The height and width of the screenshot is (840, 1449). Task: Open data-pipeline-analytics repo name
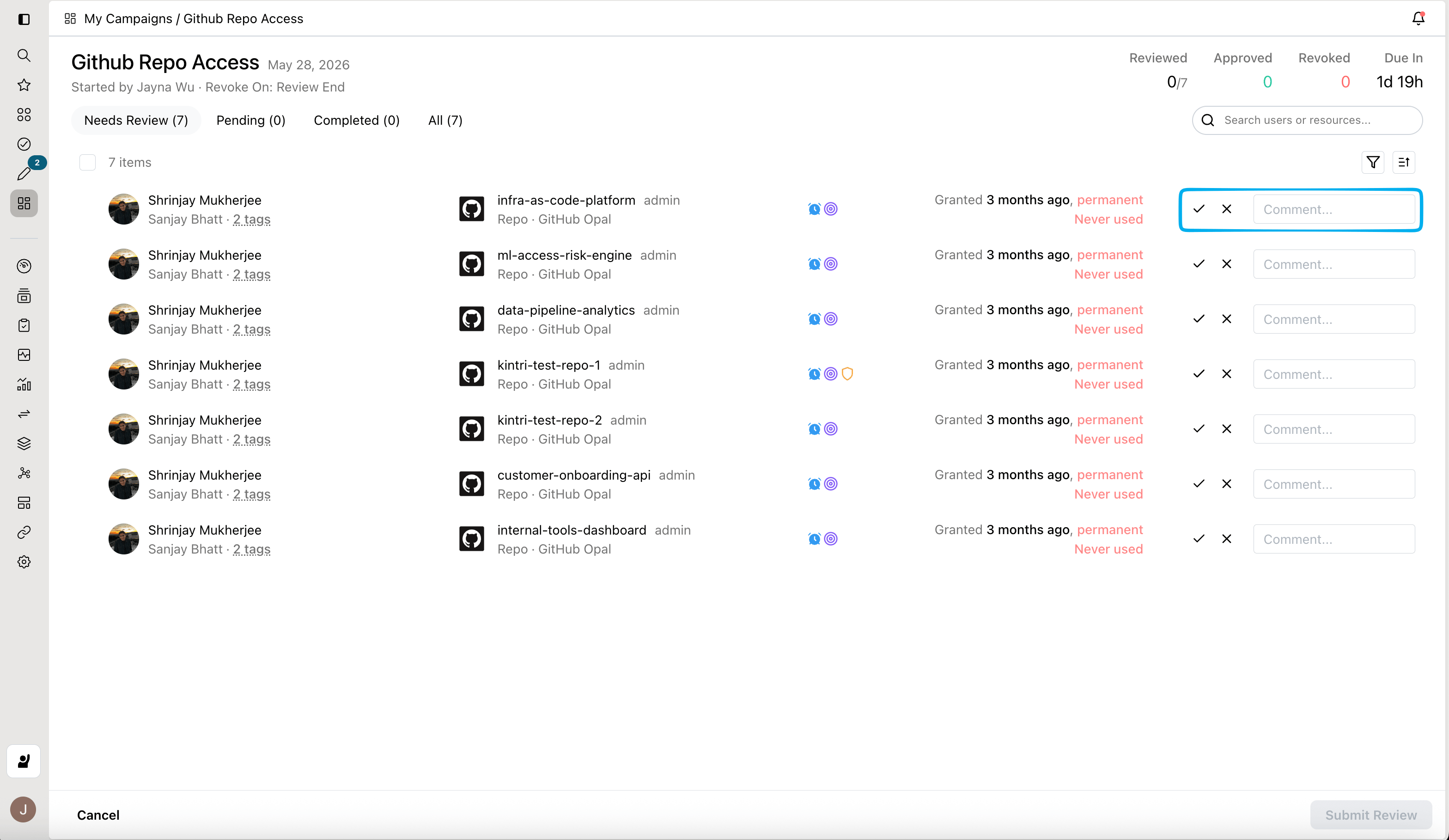pos(566,310)
